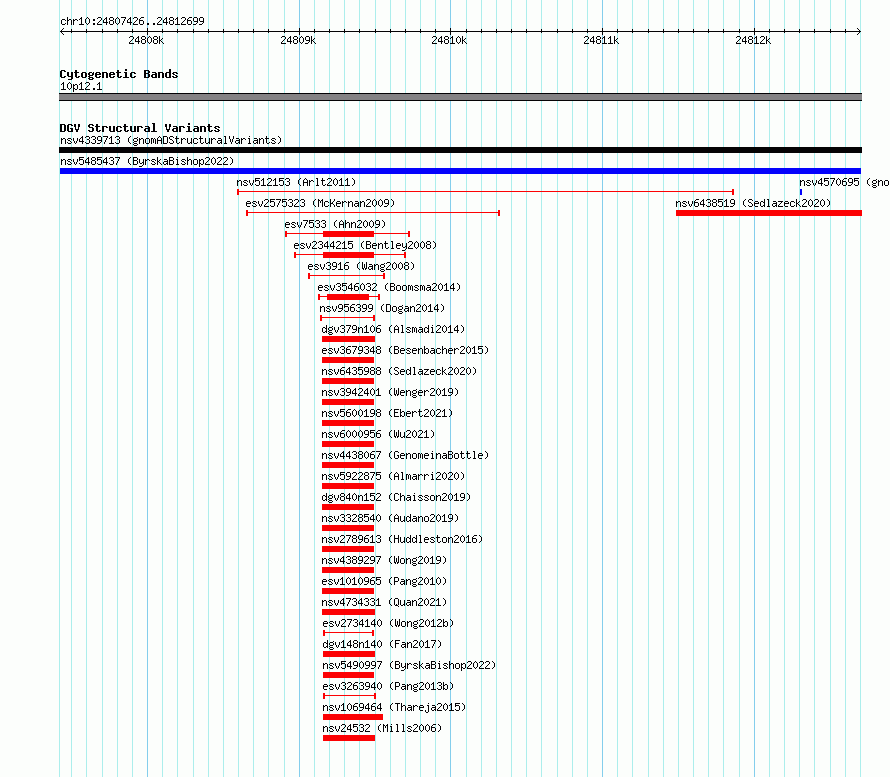The width and height of the screenshot is (890, 777).
Task: Open nsv5600198 (Ebert2021) variant label
Action: click(x=387, y=413)
